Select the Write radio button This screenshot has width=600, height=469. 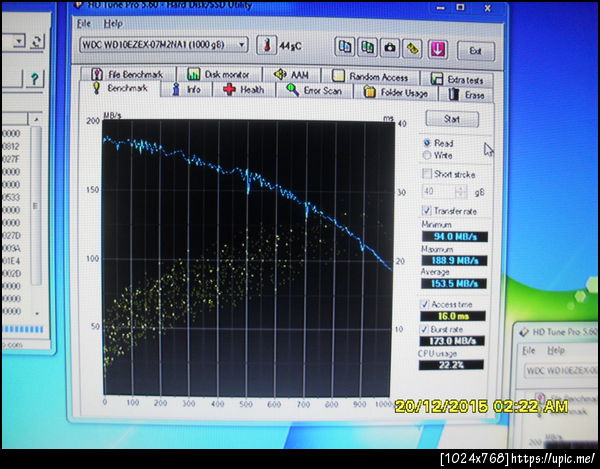(427, 155)
